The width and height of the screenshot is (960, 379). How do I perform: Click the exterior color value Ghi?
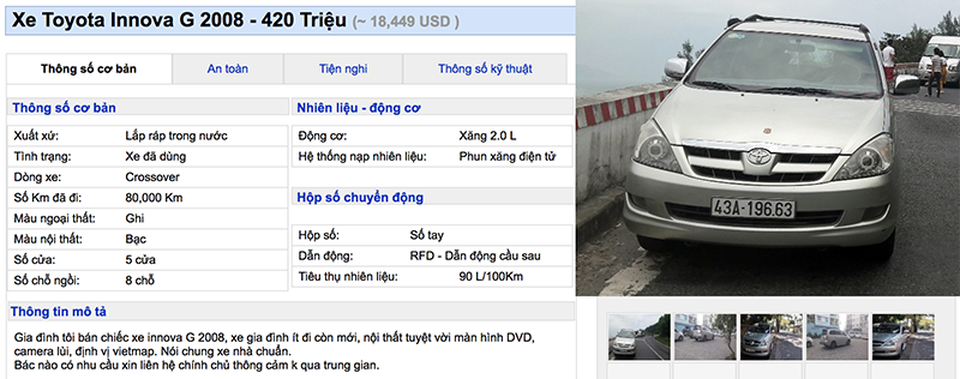135,219
